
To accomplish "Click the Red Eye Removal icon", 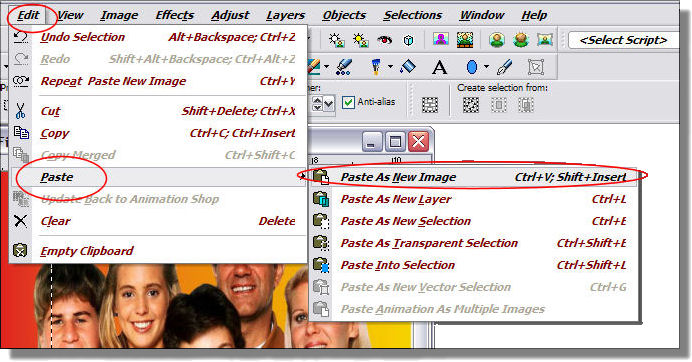I will point(384,40).
